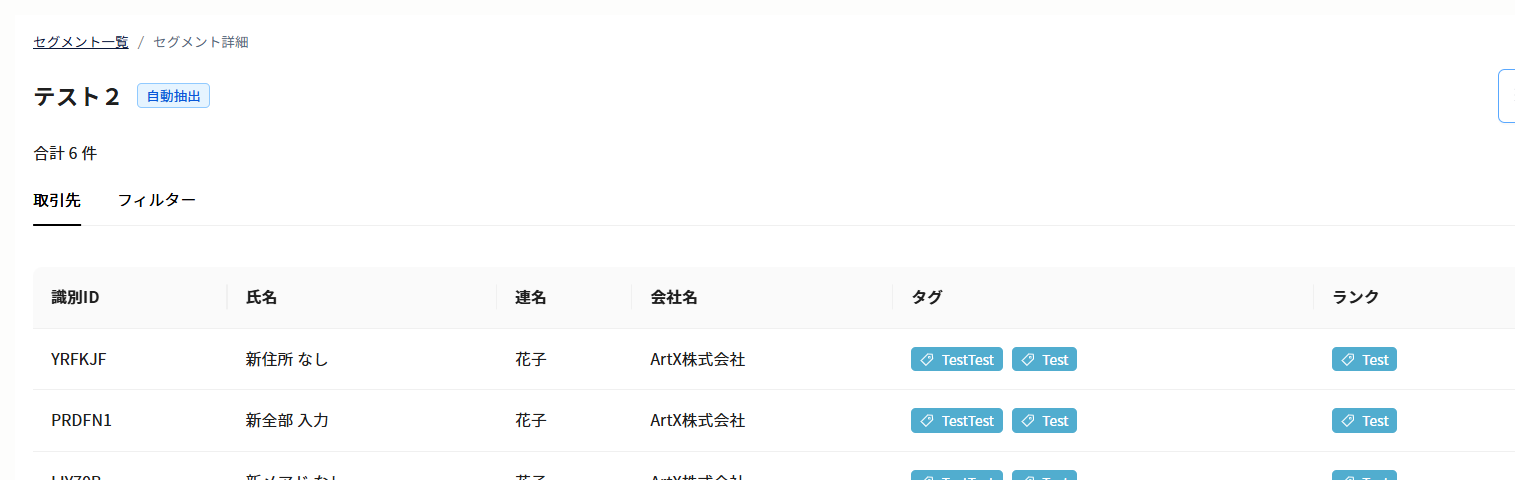Open the セグメント一覧 breadcrumb link

point(80,42)
